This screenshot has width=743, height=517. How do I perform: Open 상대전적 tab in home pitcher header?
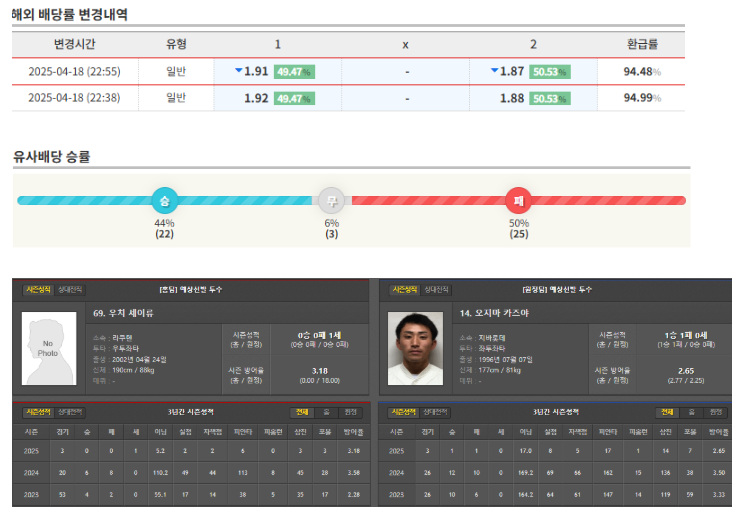tap(70, 290)
